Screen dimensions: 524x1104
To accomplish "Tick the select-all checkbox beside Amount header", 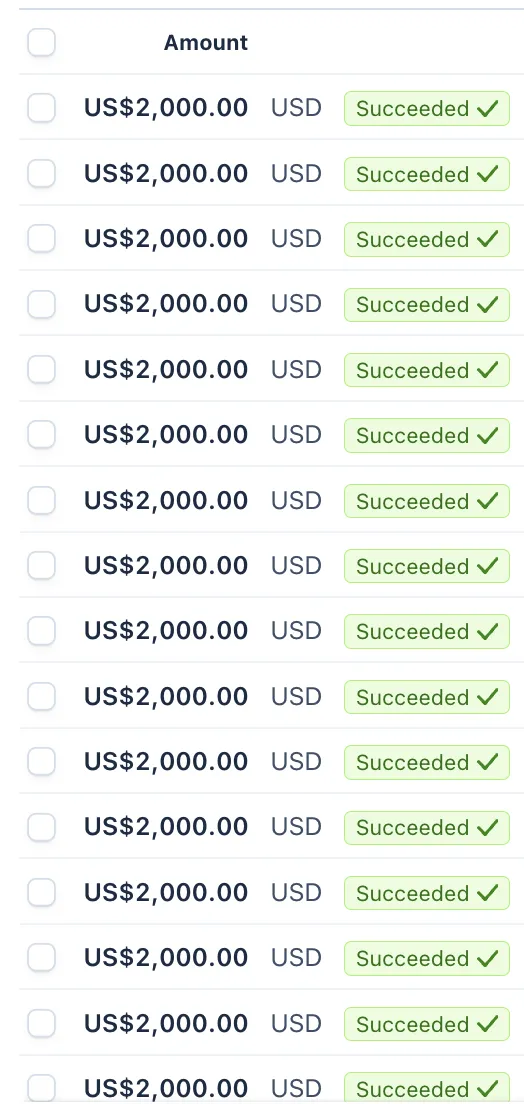I will coord(42,43).
